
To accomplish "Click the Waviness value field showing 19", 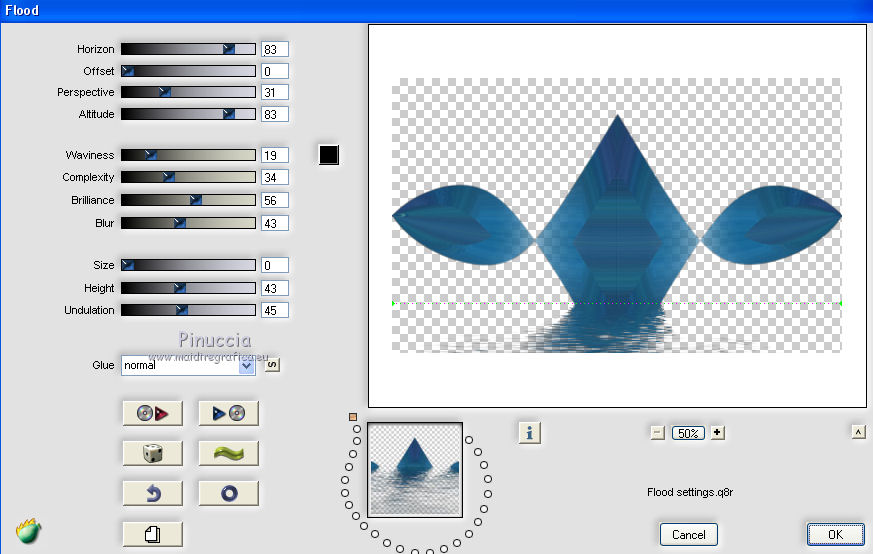I will point(275,155).
